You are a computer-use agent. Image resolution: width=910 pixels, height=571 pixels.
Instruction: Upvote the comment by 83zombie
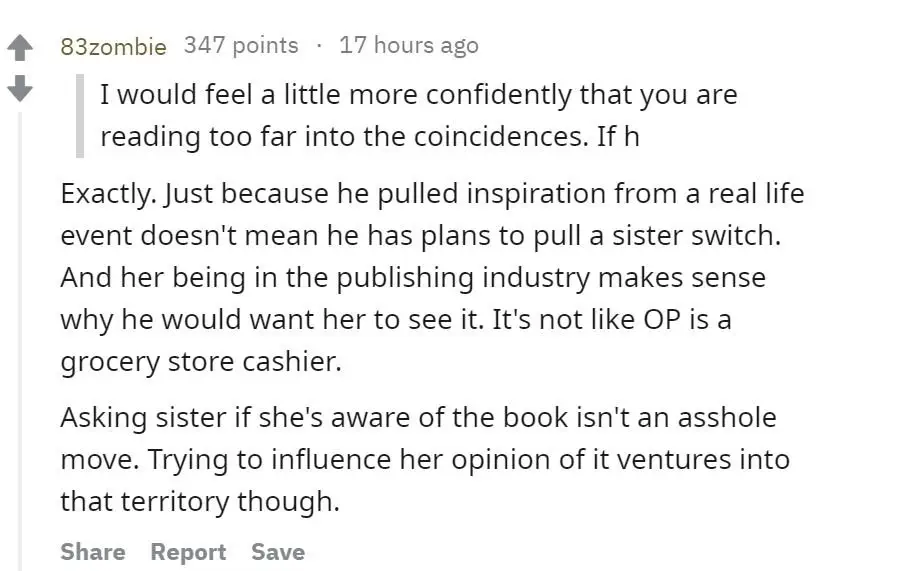coord(20,48)
